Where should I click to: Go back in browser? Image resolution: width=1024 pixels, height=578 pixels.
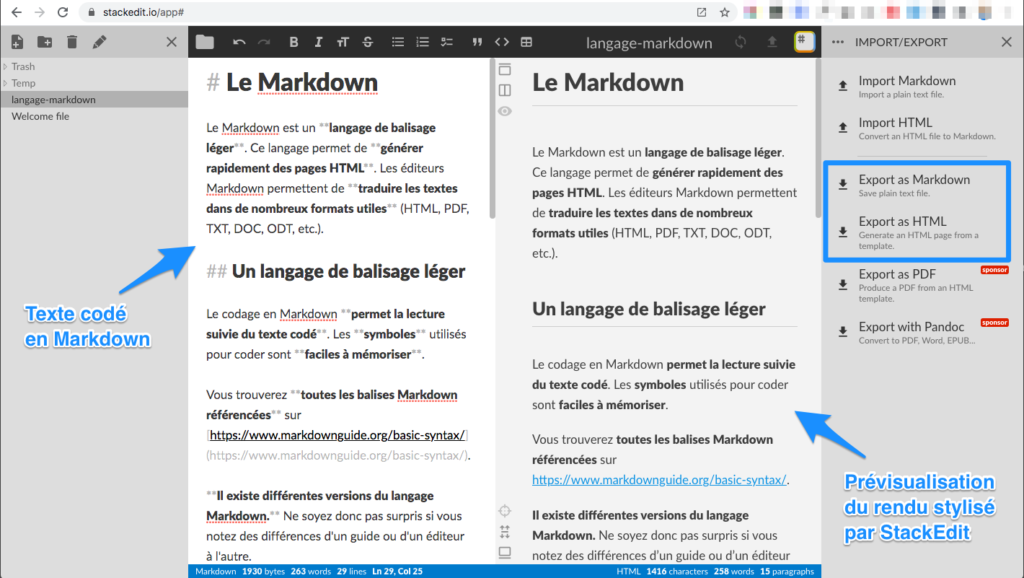(x=16, y=12)
